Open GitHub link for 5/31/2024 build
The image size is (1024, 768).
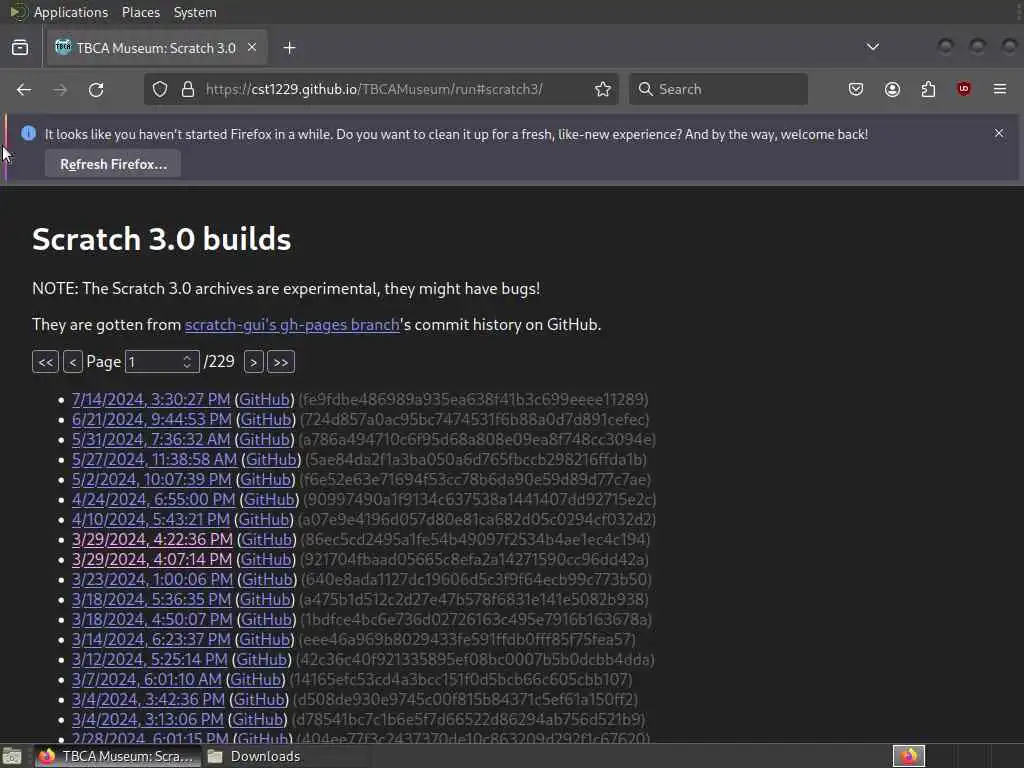(x=264, y=440)
